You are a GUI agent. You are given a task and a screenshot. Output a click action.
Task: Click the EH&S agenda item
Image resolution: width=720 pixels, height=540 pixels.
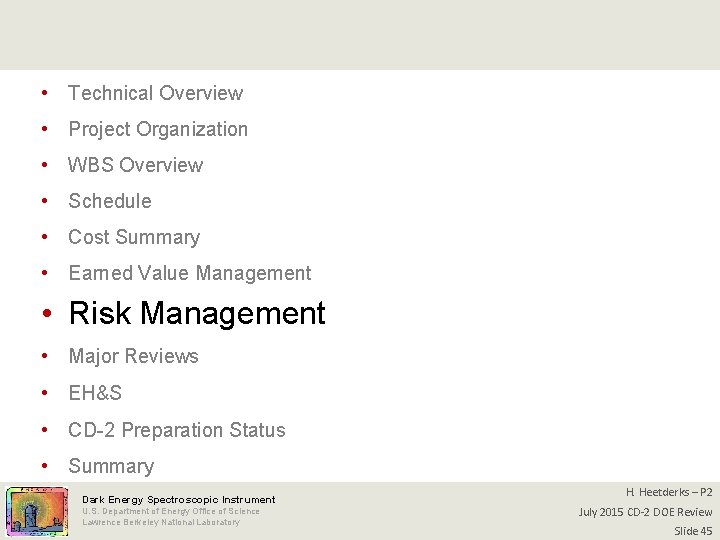(95, 393)
